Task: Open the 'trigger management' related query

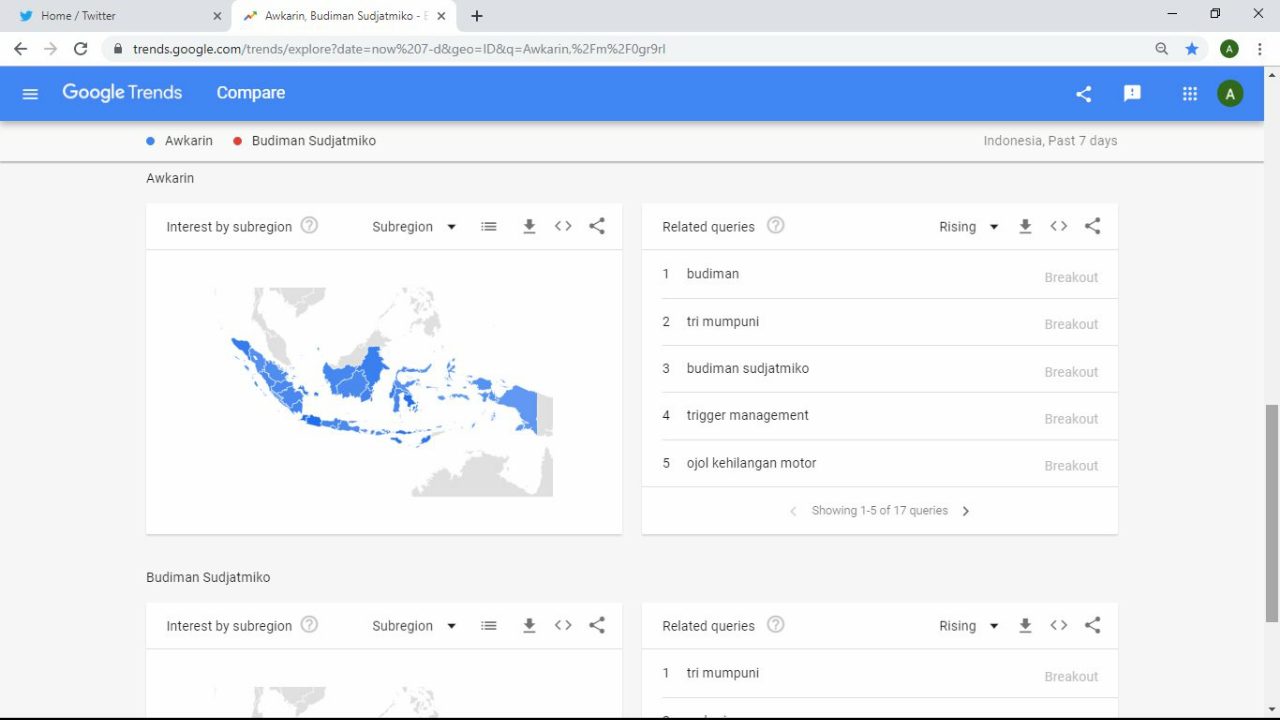Action: tap(748, 416)
